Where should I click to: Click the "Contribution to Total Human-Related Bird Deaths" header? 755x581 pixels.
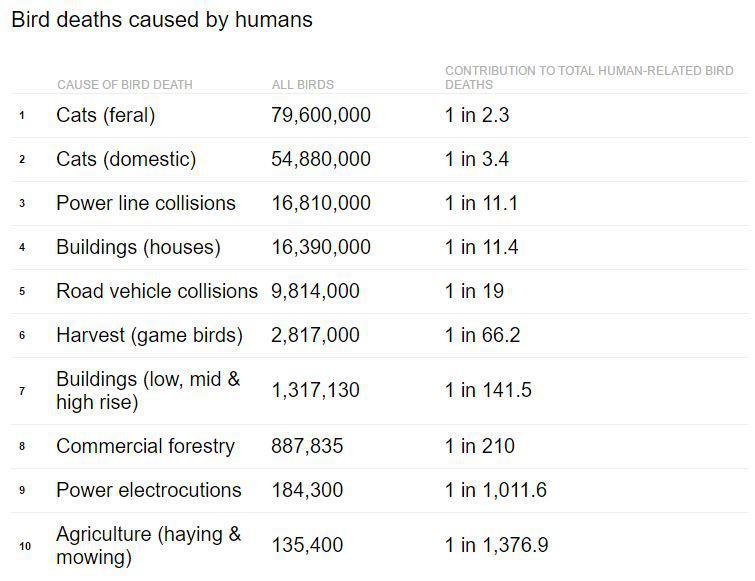[x=589, y=78]
